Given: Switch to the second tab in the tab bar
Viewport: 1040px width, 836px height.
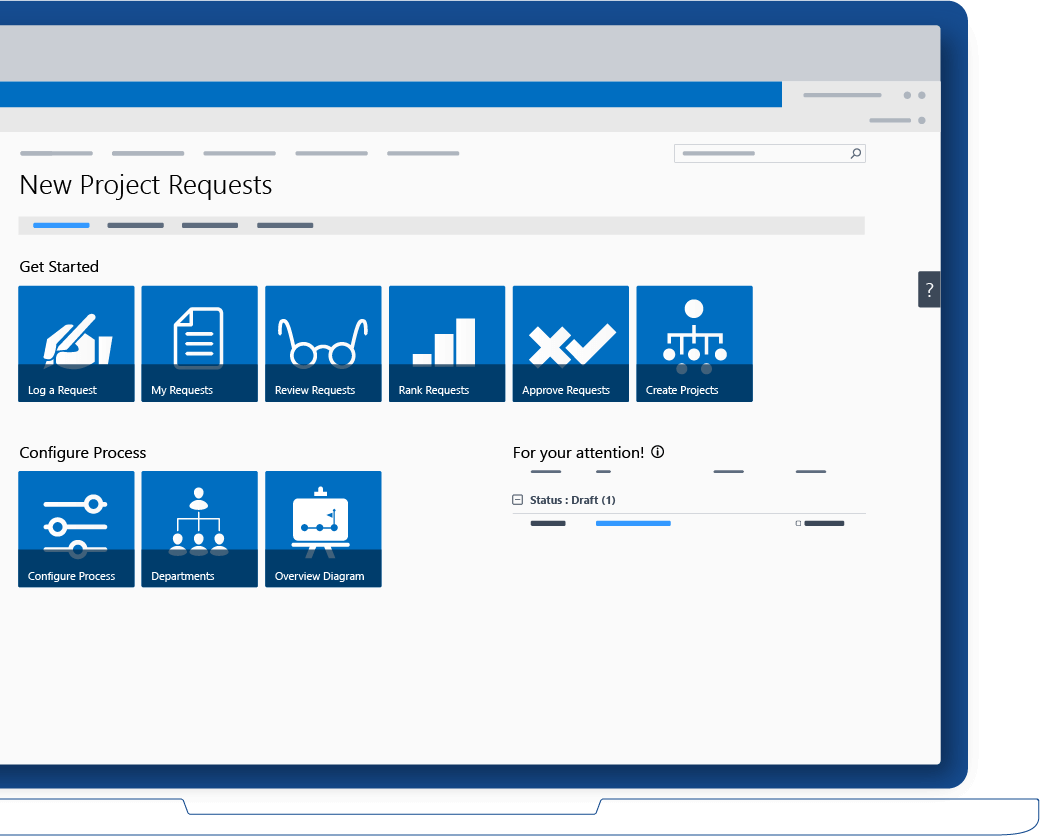Looking at the screenshot, I should click(135, 225).
